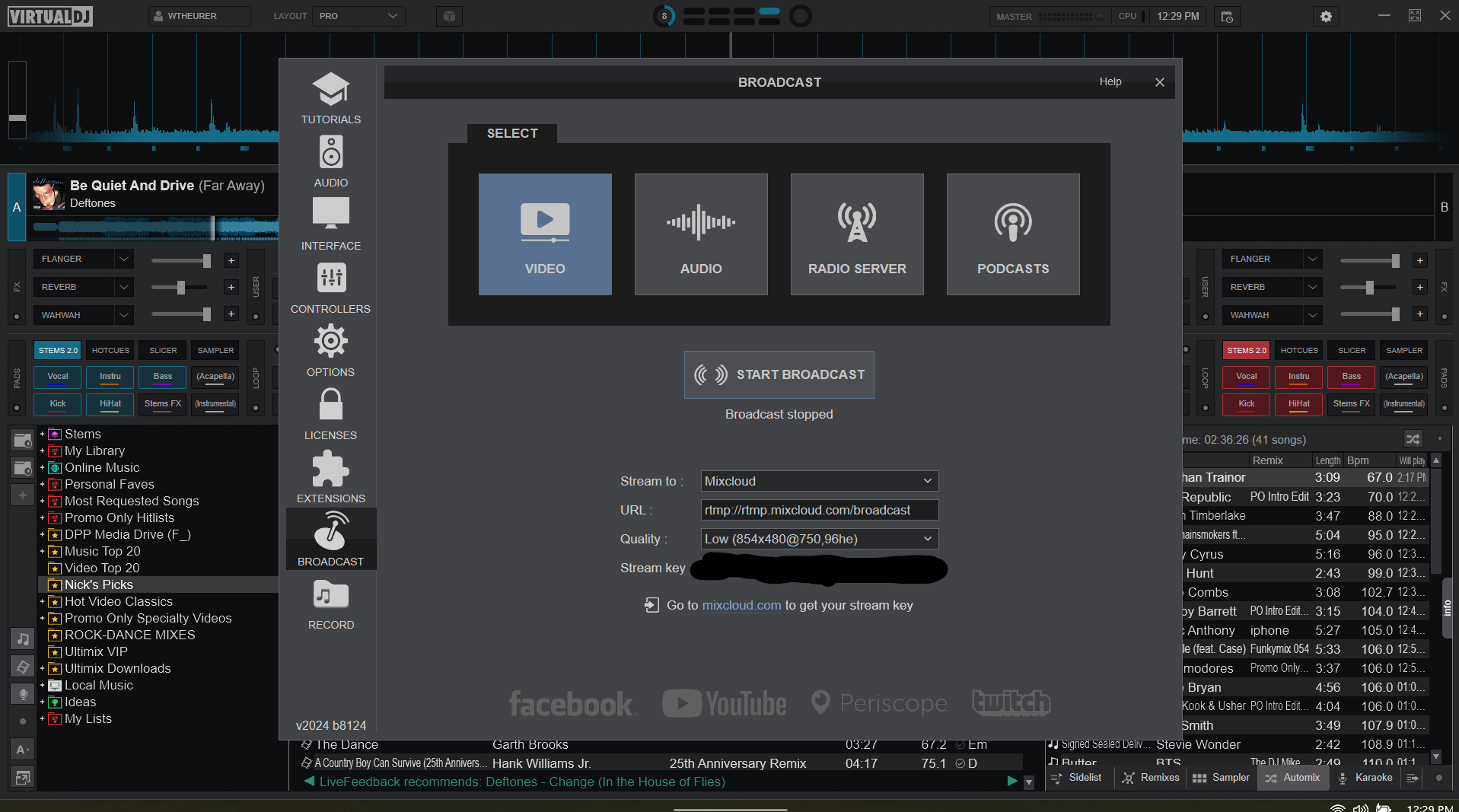Expand the Promo Only Hitlists folder
This screenshot has height=812, width=1459.
(x=42, y=517)
